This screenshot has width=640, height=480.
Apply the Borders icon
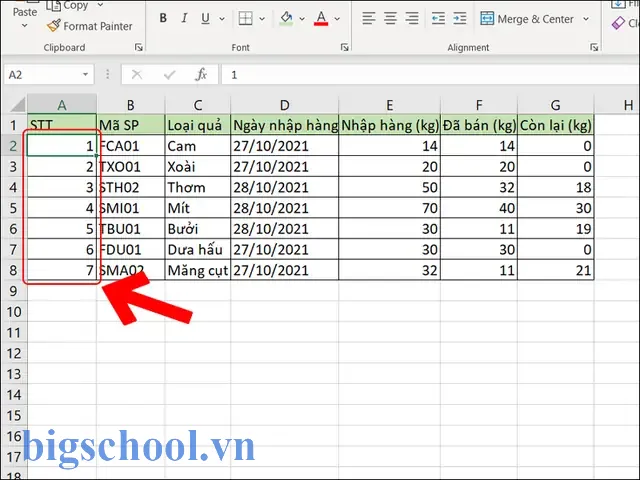245,18
